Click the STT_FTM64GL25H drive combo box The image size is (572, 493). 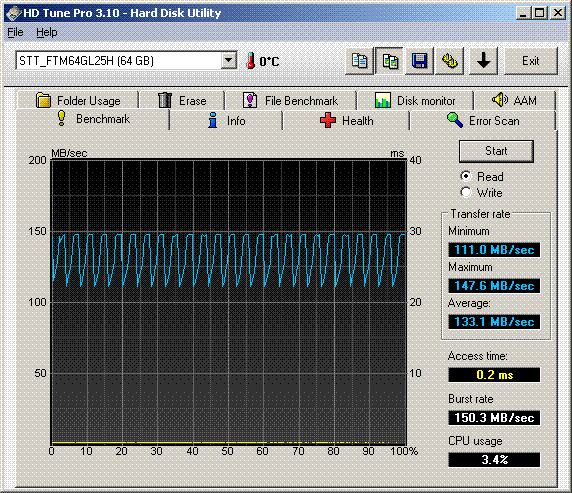(x=126, y=61)
